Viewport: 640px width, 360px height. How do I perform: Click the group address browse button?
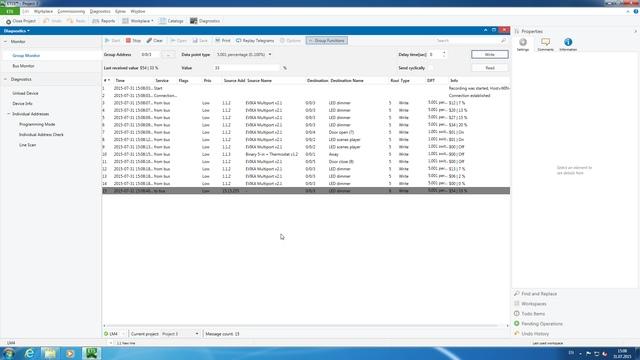tap(168, 54)
